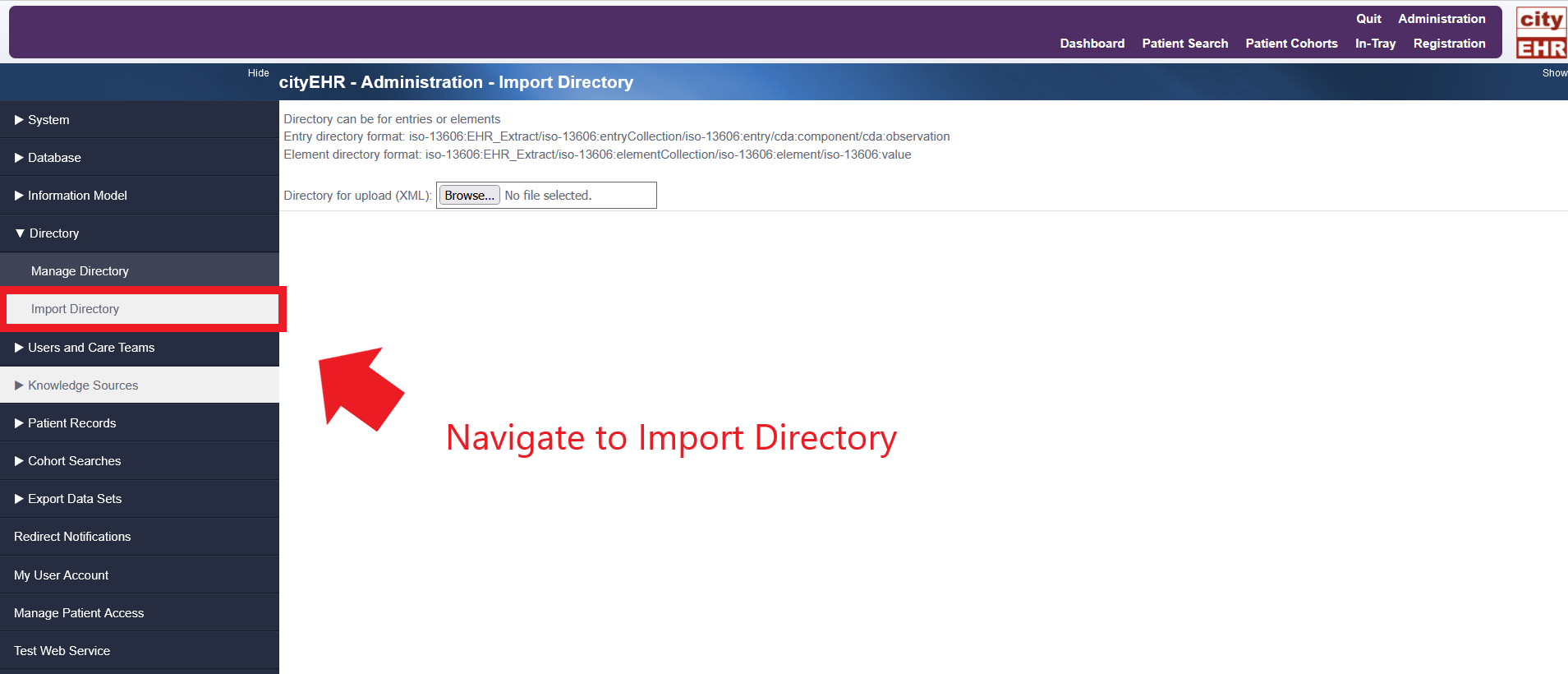Click the System menu label
This screenshot has width=1568, height=674.
(x=48, y=120)
